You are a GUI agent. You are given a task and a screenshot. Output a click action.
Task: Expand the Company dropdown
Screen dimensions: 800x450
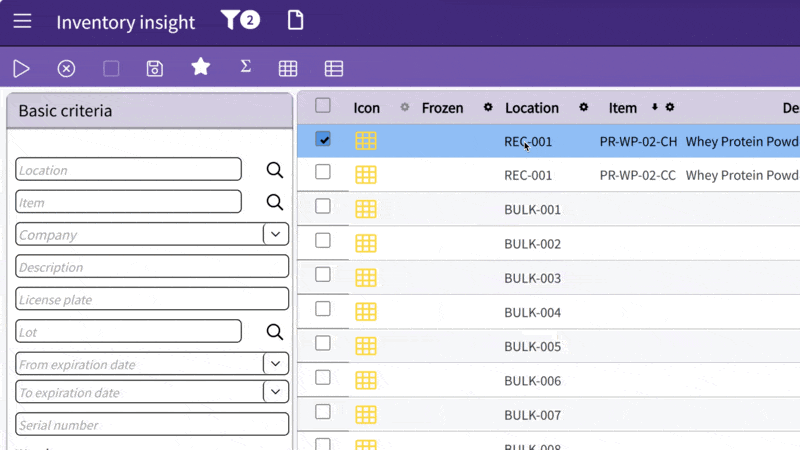click(x=276, y=234)
